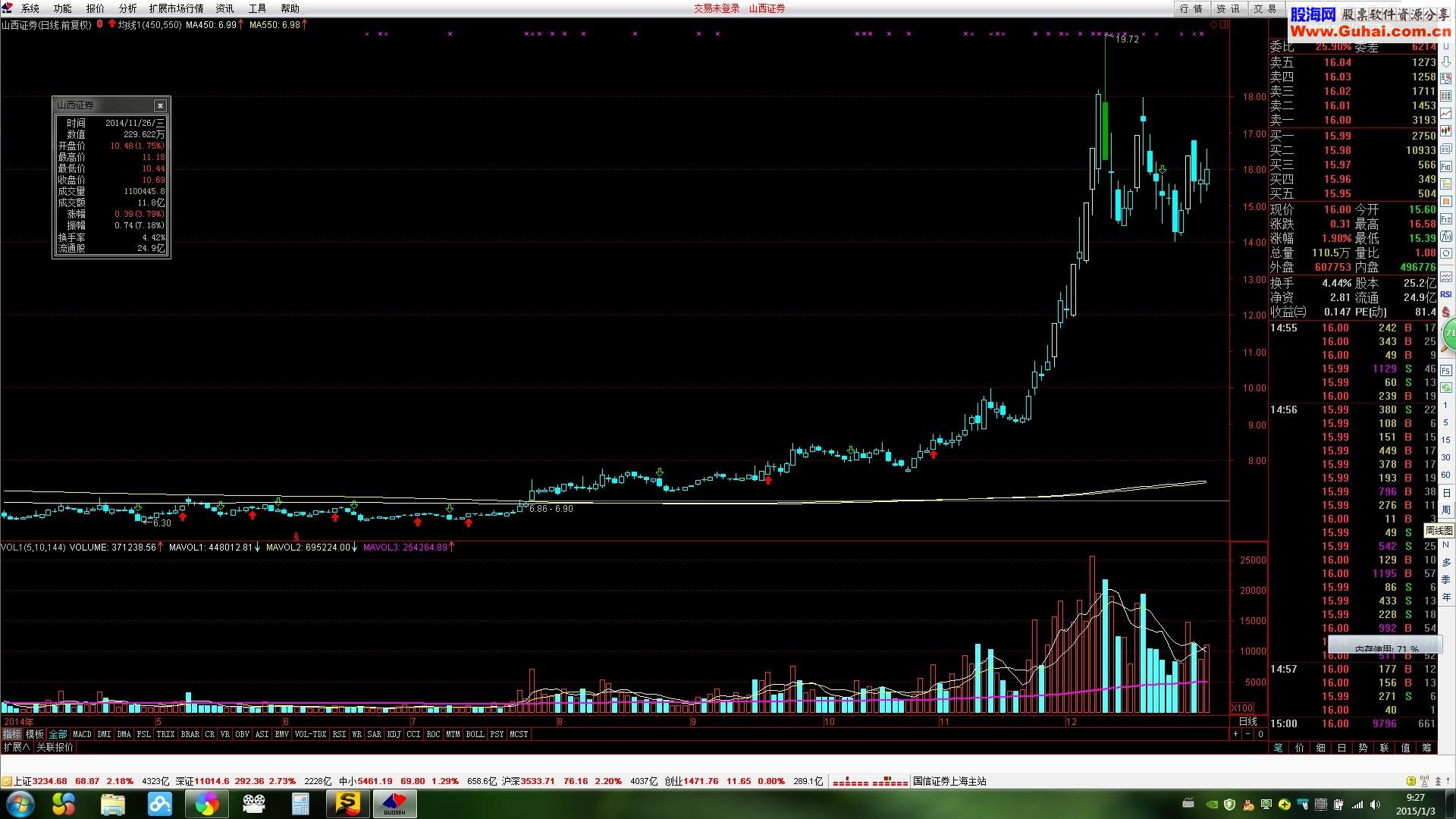Click the double up-arrow status bar icon
The image size is (1456, 819).
[1439, 781]
